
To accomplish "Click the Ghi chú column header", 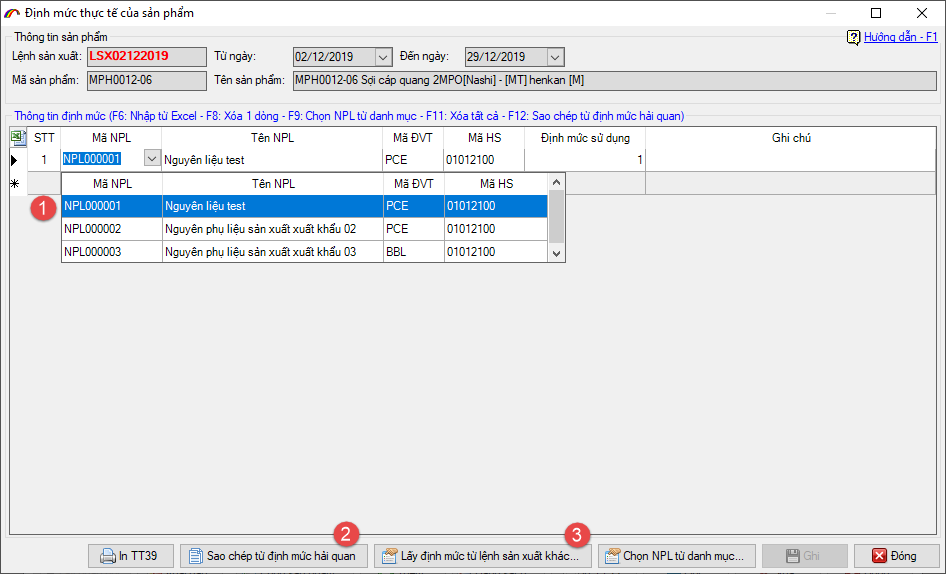I will (790, 138).
